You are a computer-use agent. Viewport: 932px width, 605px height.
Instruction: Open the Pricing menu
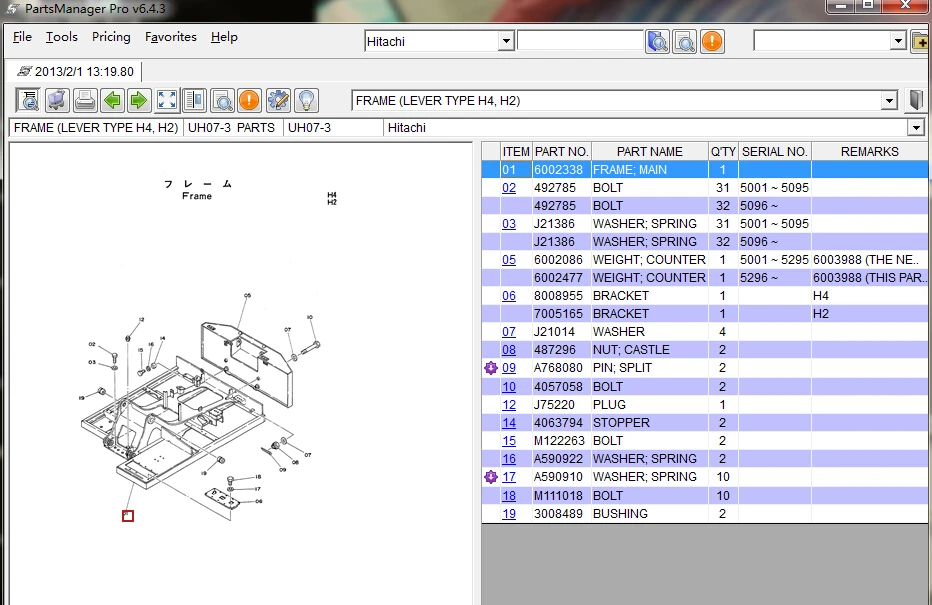click(111, 37)
